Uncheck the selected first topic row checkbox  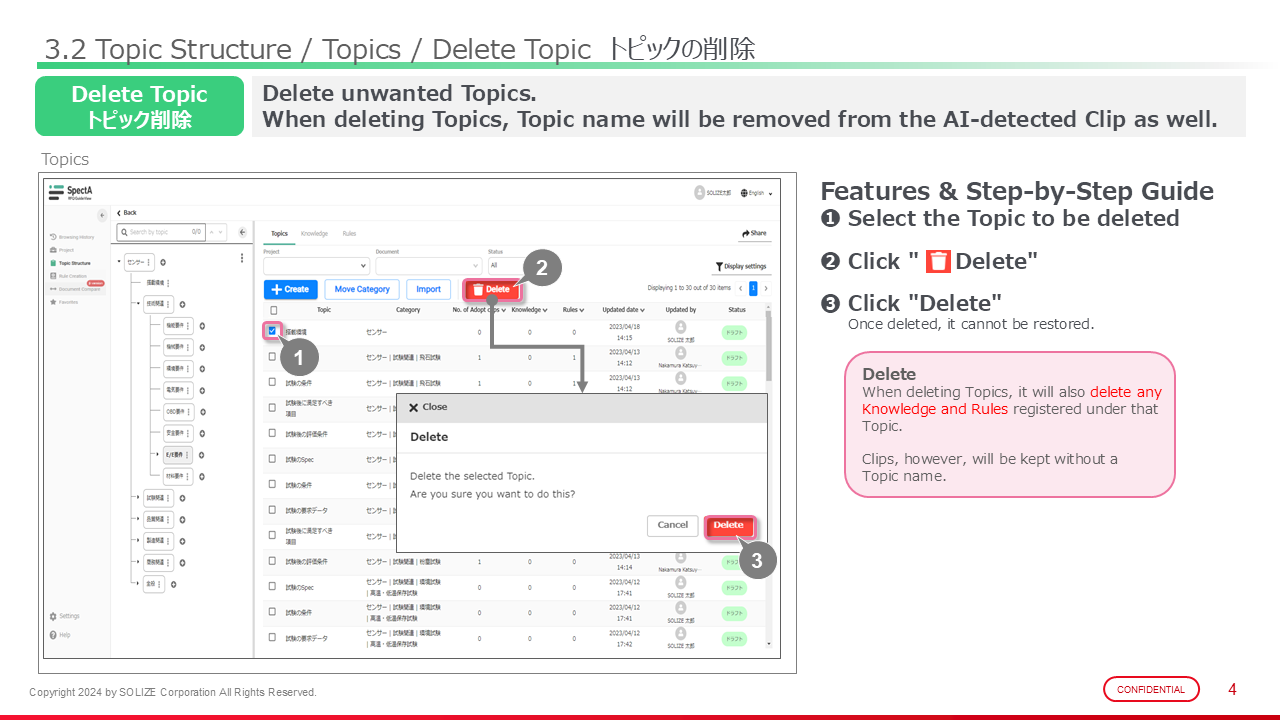click(x=272, y=331)
